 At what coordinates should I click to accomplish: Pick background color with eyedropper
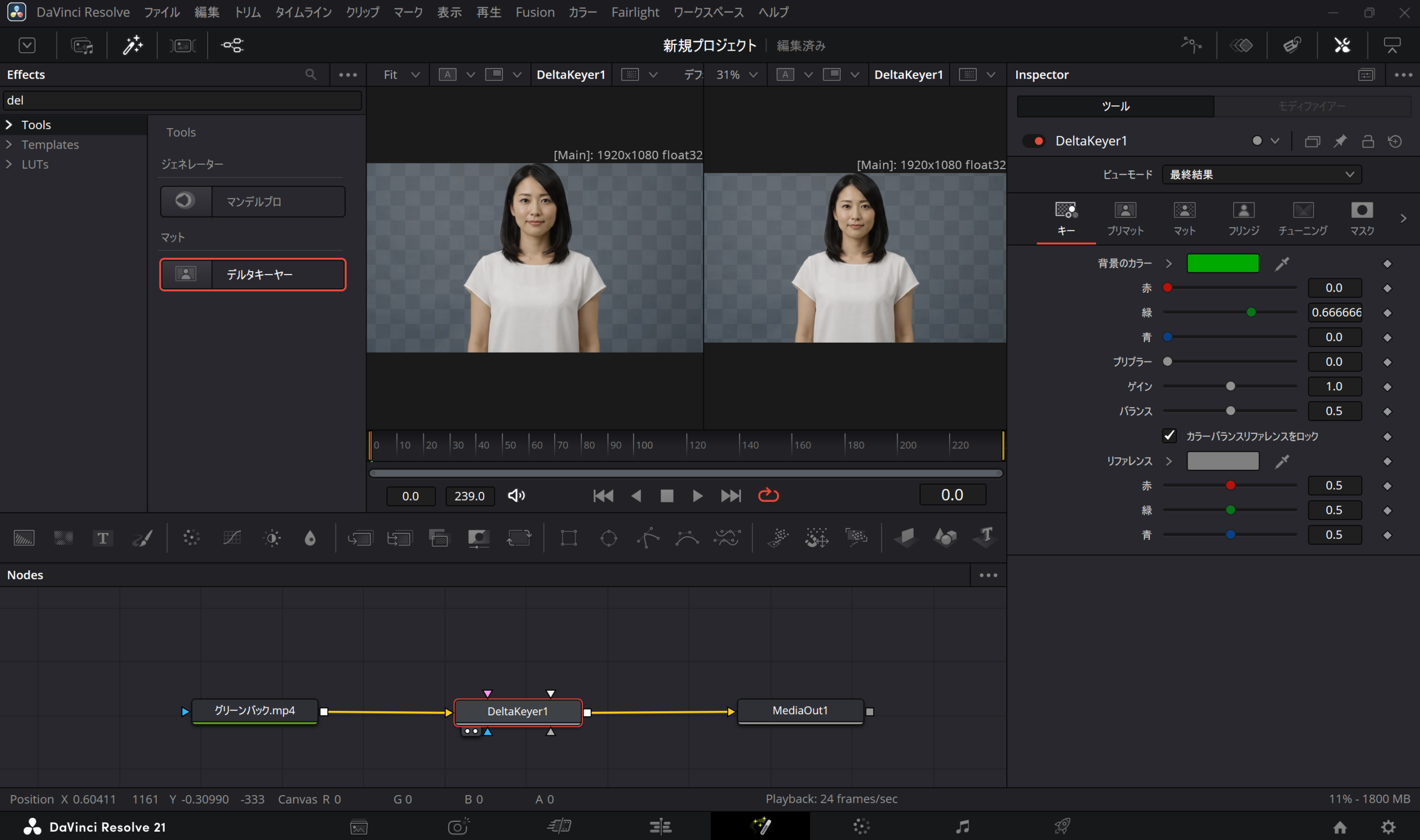(1282, 263)
